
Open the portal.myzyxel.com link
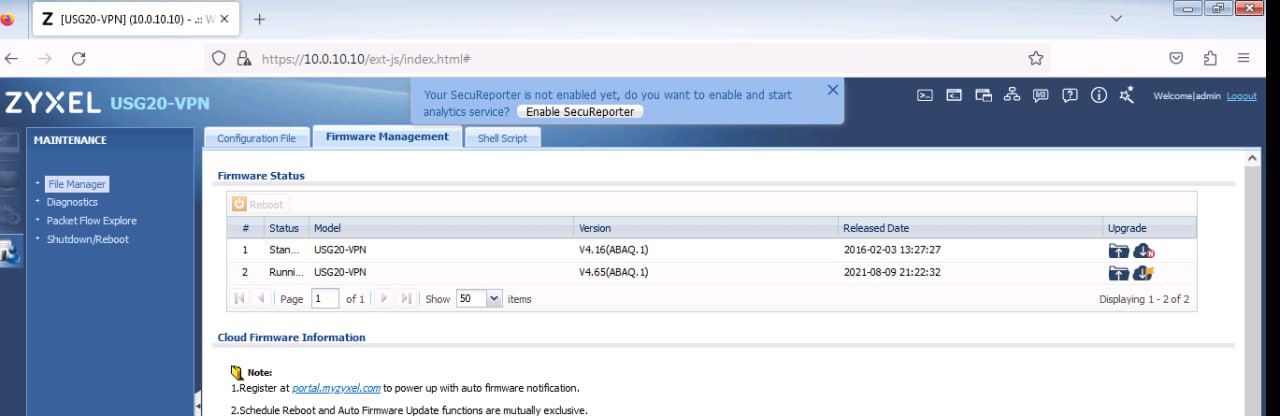click(336, 388)
